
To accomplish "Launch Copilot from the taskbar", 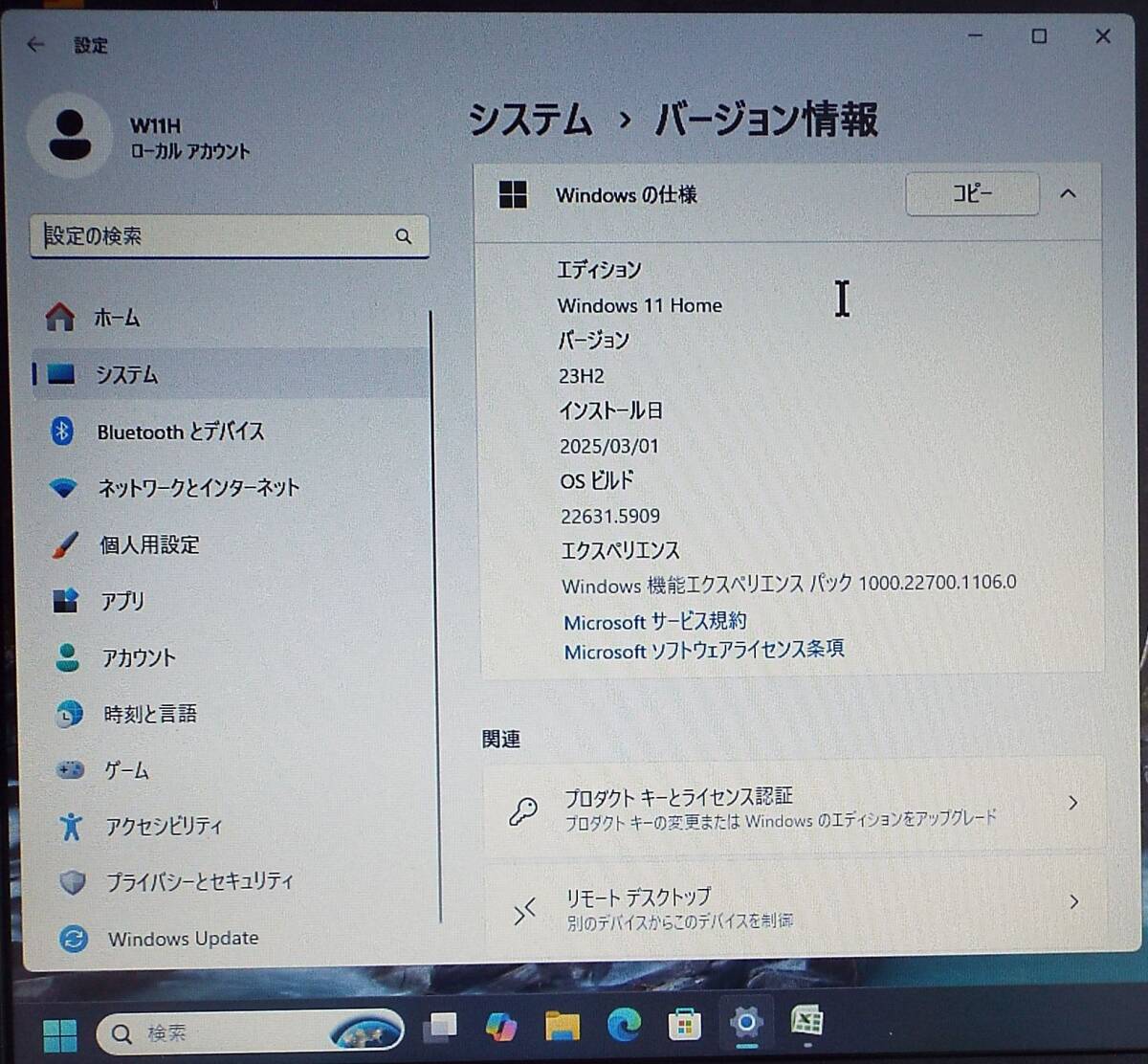I will 500,1028.
